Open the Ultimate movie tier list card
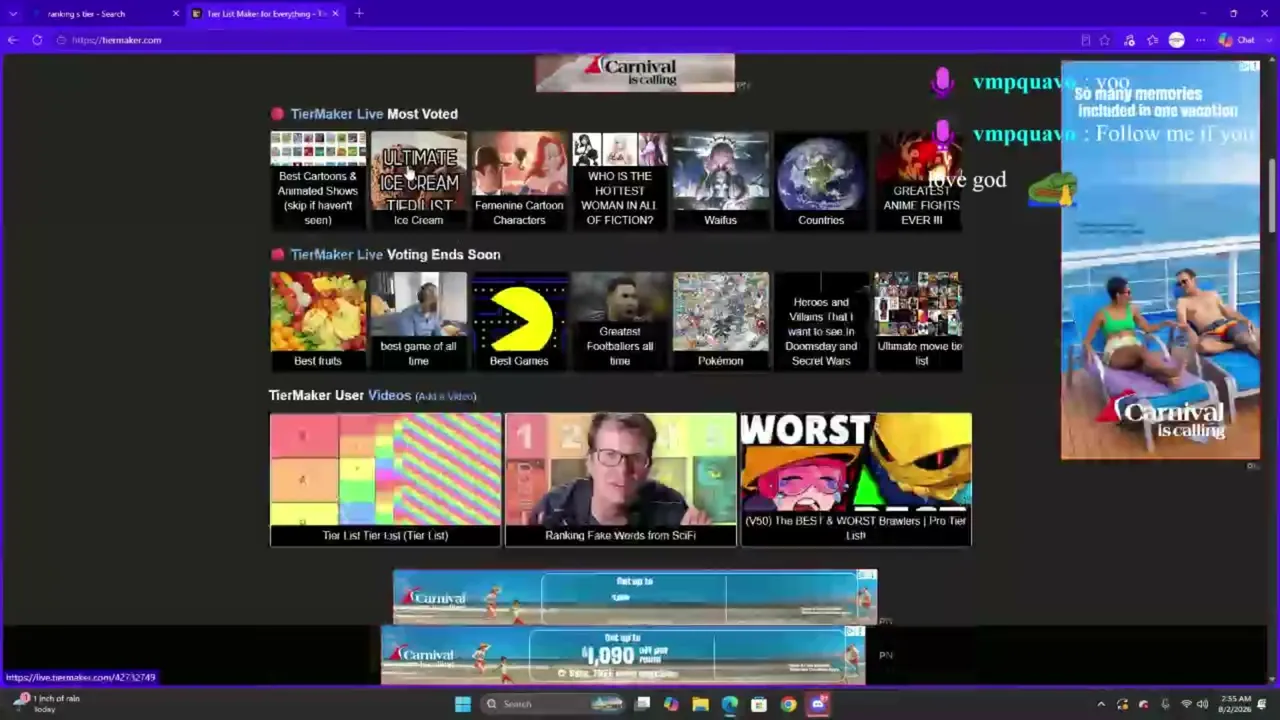The height and width of the screenshot is (720, 1280). click(920, 320)
